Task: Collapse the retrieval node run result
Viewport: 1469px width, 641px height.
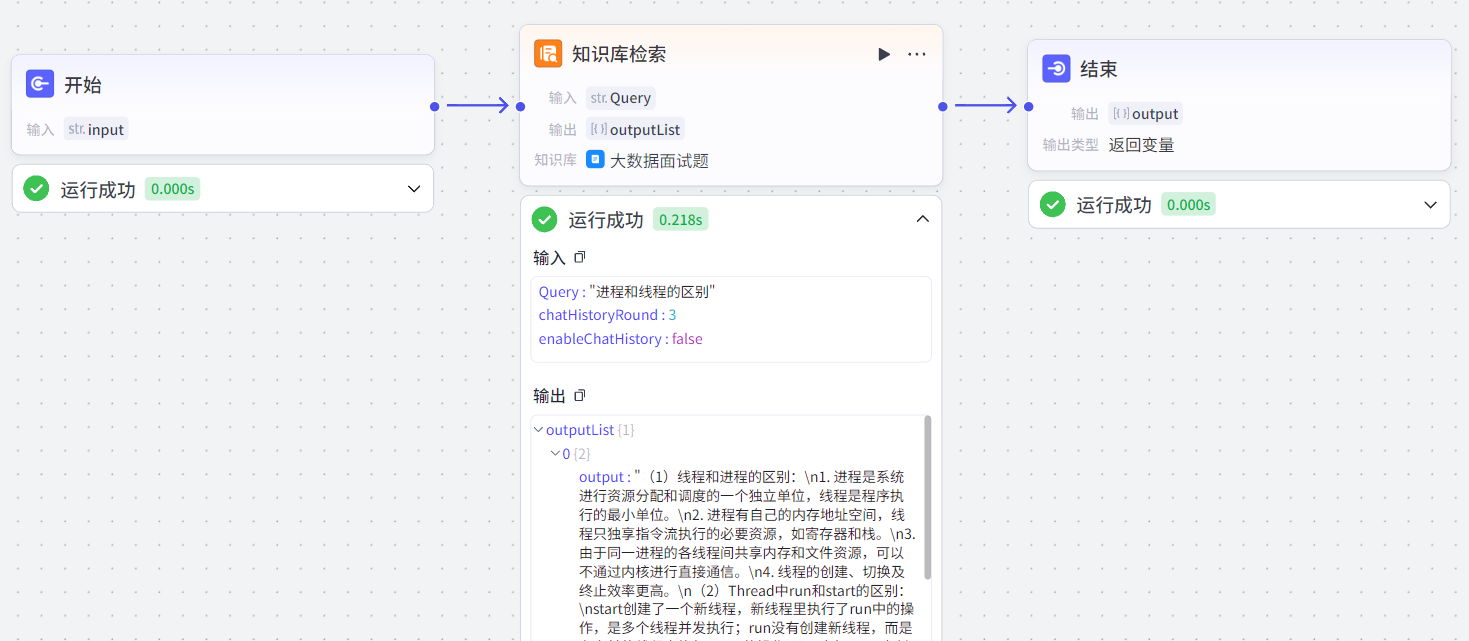Action: (923, 219)
